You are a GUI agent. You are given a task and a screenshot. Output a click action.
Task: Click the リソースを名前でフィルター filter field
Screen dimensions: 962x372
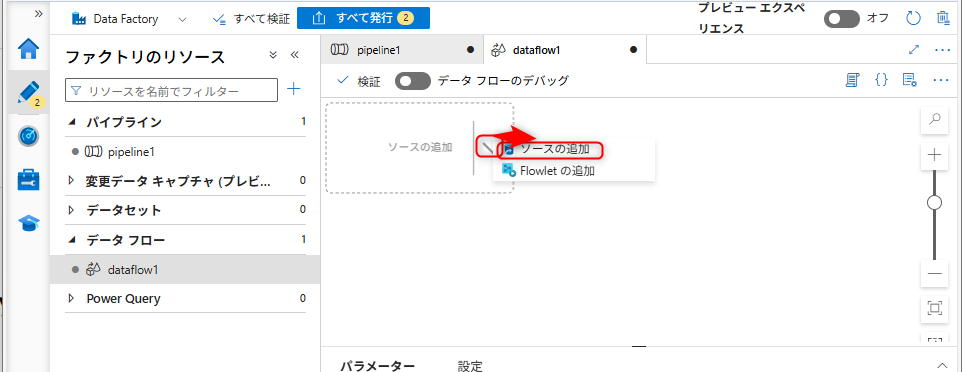point(171,90)
